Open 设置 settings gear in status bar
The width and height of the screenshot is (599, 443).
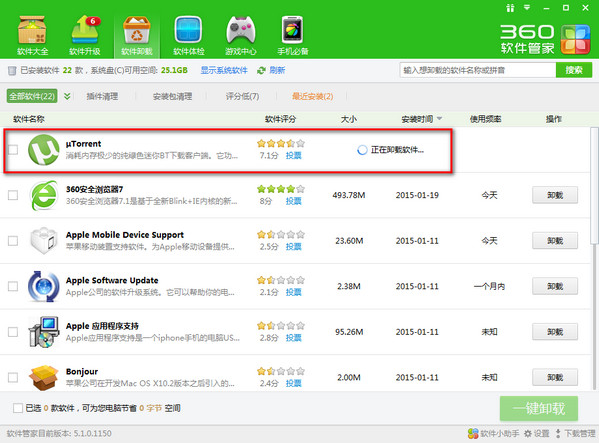(536, 433)
